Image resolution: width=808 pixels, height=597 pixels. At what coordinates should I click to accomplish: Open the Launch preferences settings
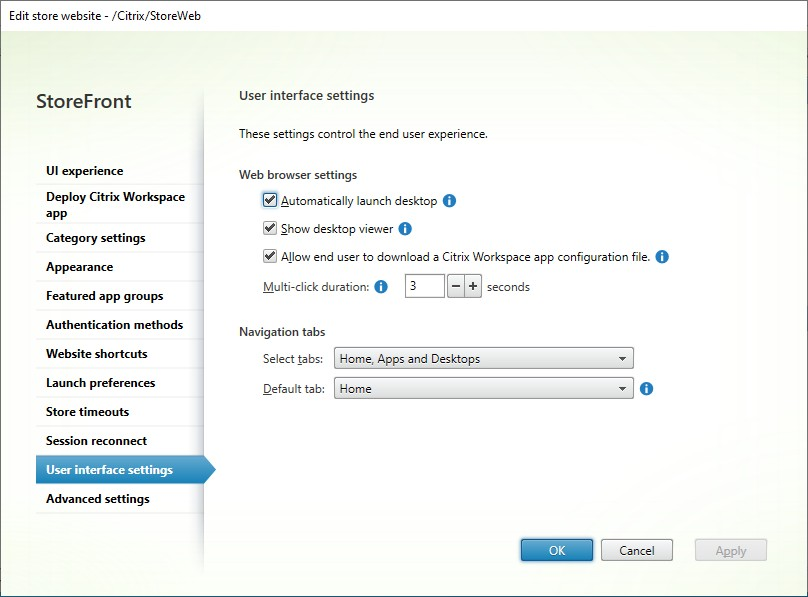coord(100,382)
